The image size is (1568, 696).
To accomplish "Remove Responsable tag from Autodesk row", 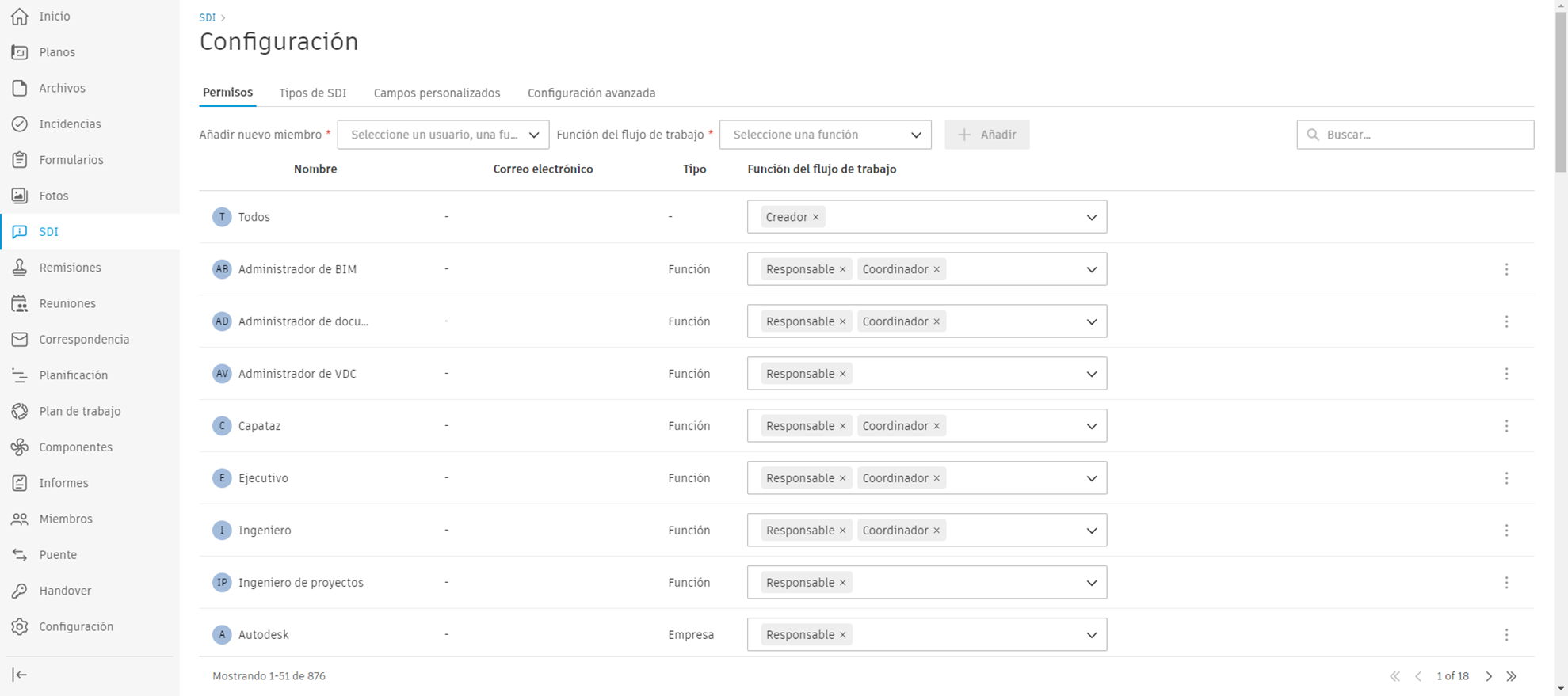I will point(843,635).
